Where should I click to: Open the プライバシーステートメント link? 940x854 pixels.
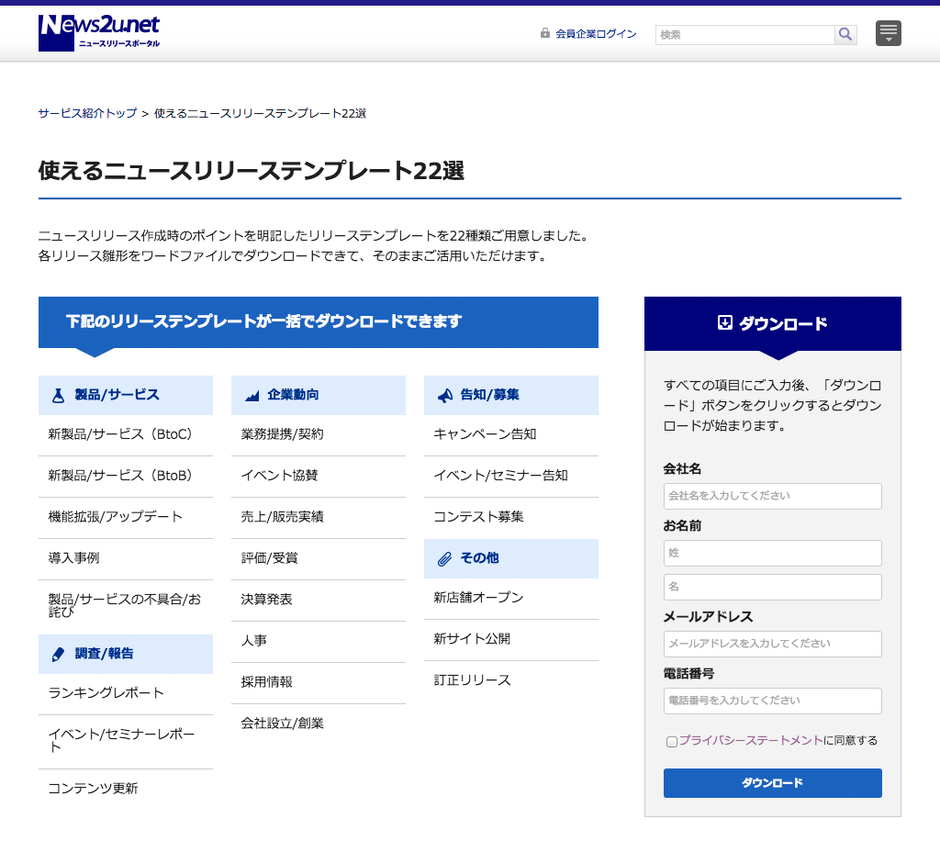[751, 741]
